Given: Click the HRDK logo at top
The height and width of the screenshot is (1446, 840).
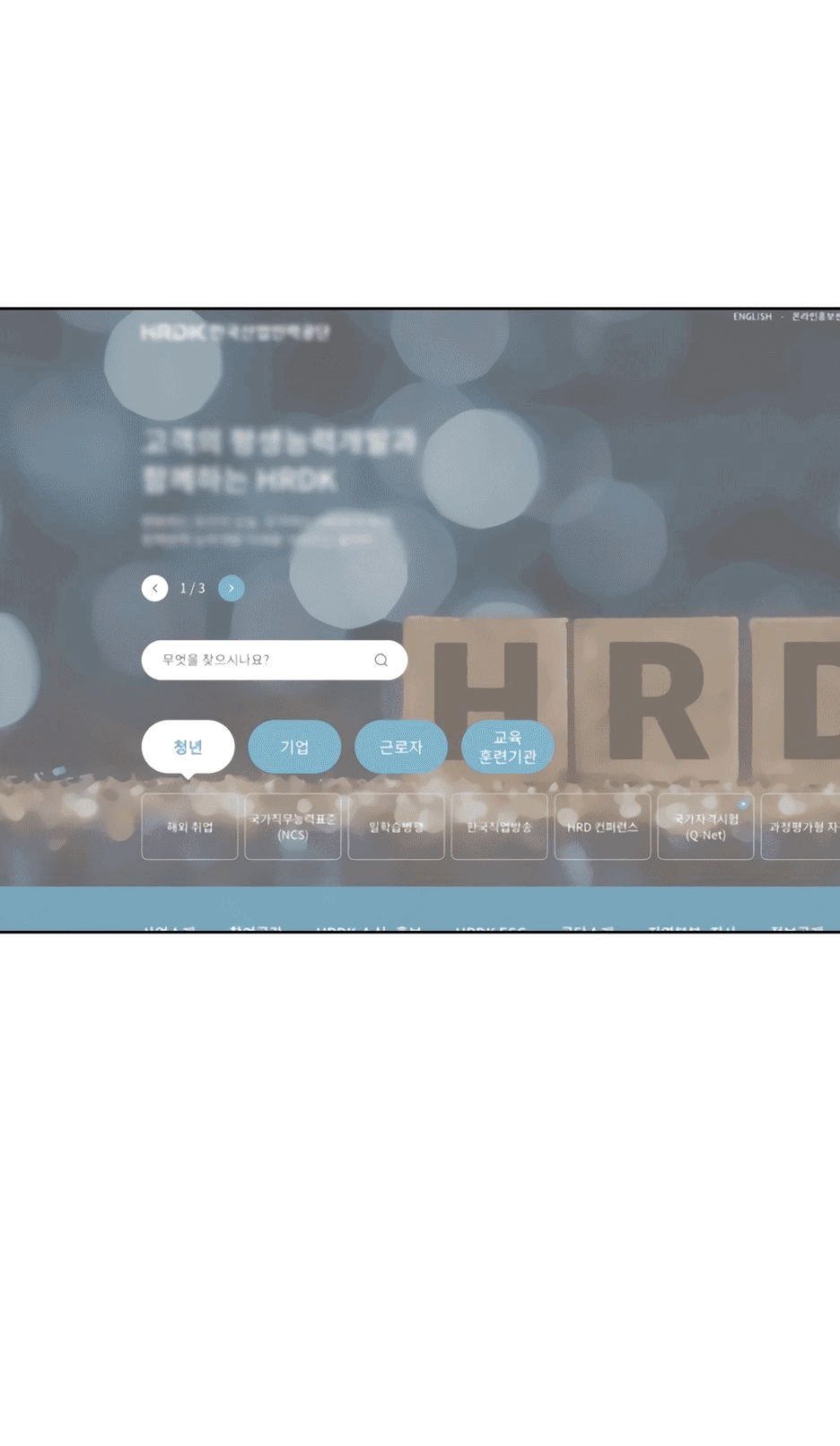Looking at the screenshot, I should [235, 332].
